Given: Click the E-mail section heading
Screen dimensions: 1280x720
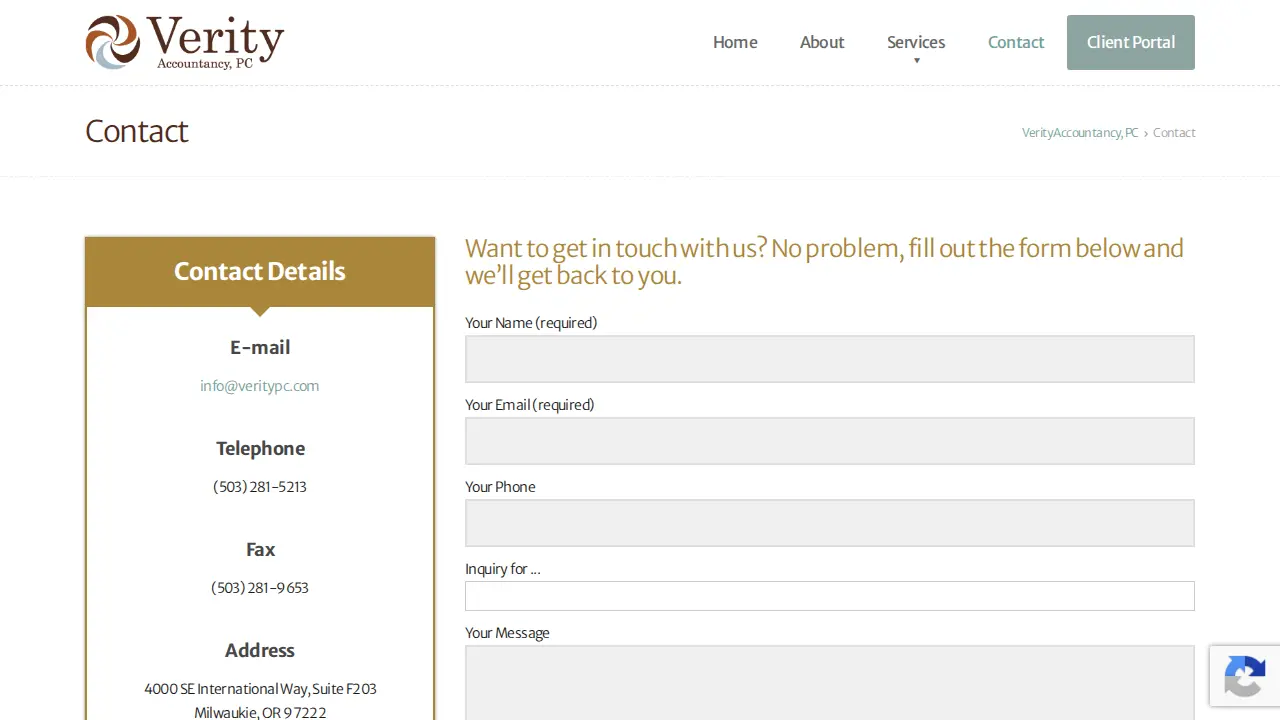Looking at the screenshot, I should coord(260,347).
